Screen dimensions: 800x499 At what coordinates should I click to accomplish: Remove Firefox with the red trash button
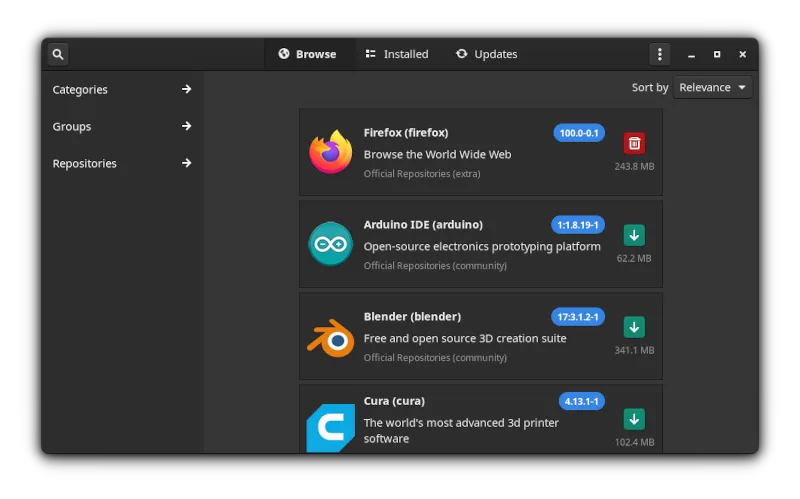634,143
